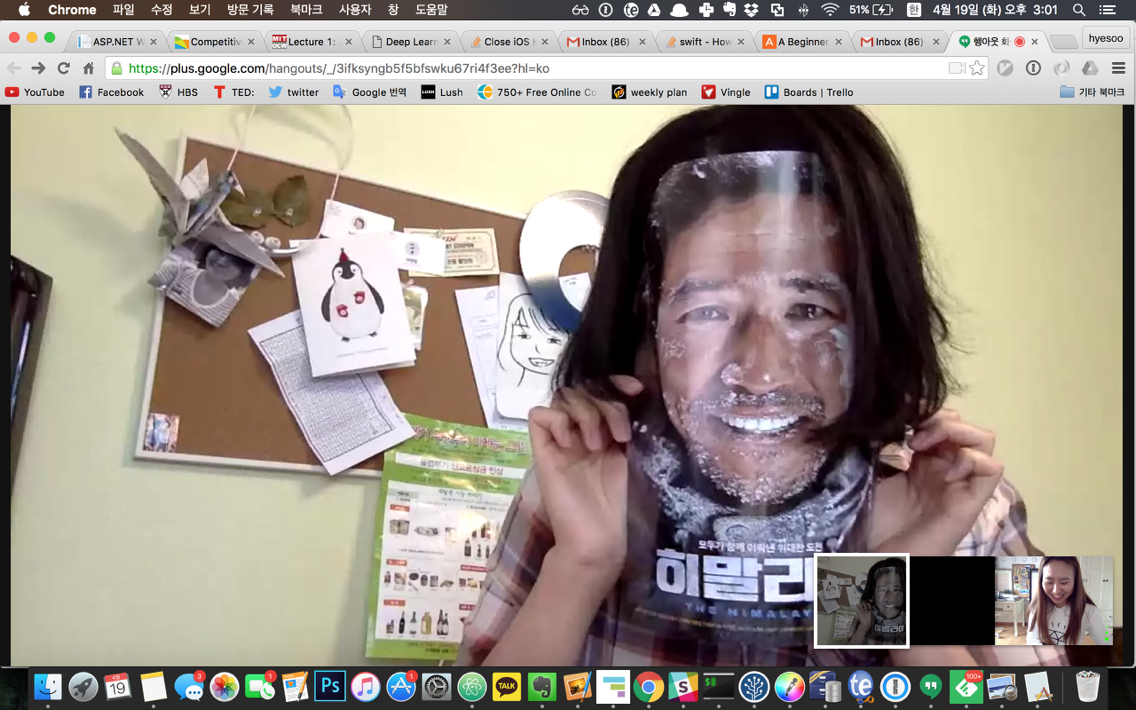The height and width of the screenshot is (710, 1136).
Task: Expand the 기타 북마크 bookmarks folder
Action: click(x=1093, y=92)
